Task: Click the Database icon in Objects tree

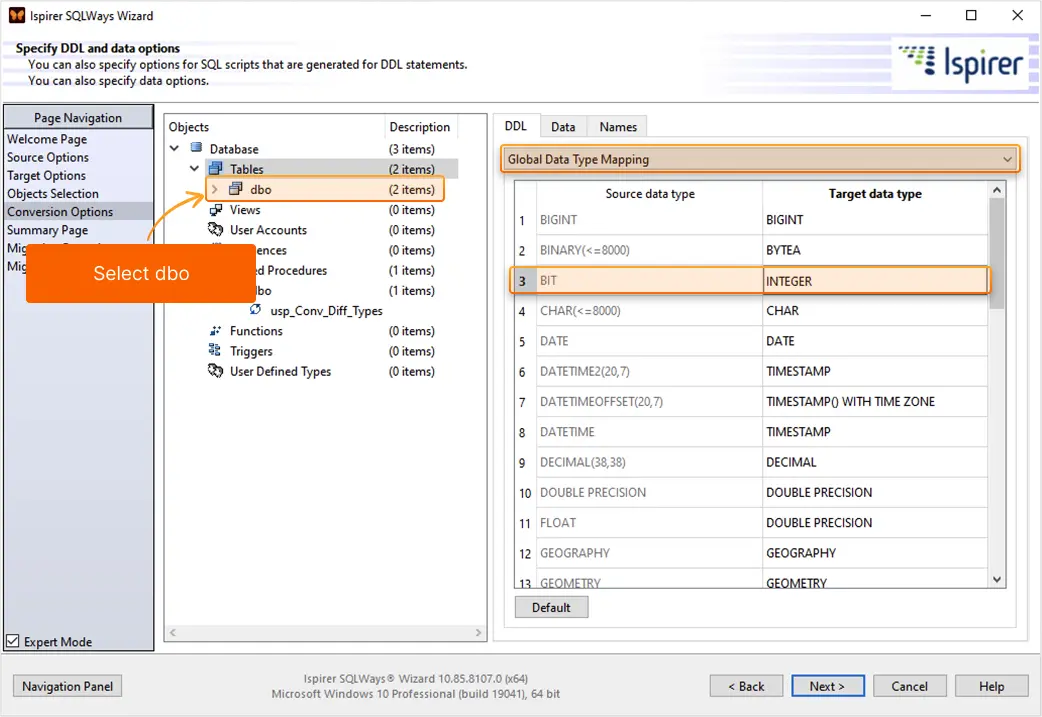Action: 197,148
